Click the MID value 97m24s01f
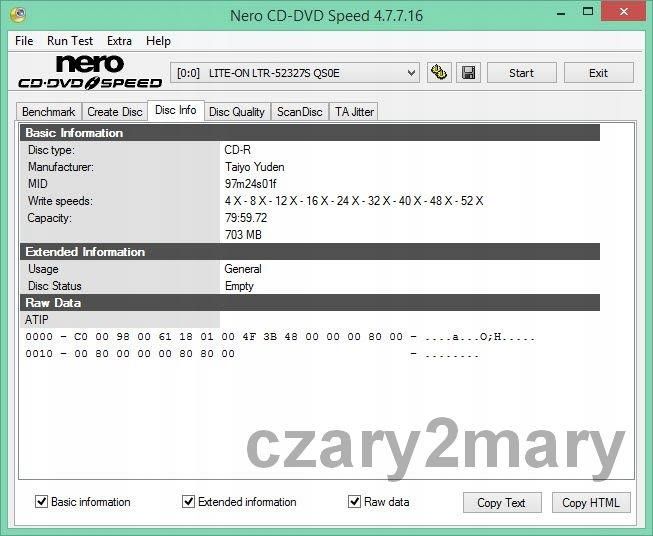This screenshot has height=536, width=653. click(250, 184)
